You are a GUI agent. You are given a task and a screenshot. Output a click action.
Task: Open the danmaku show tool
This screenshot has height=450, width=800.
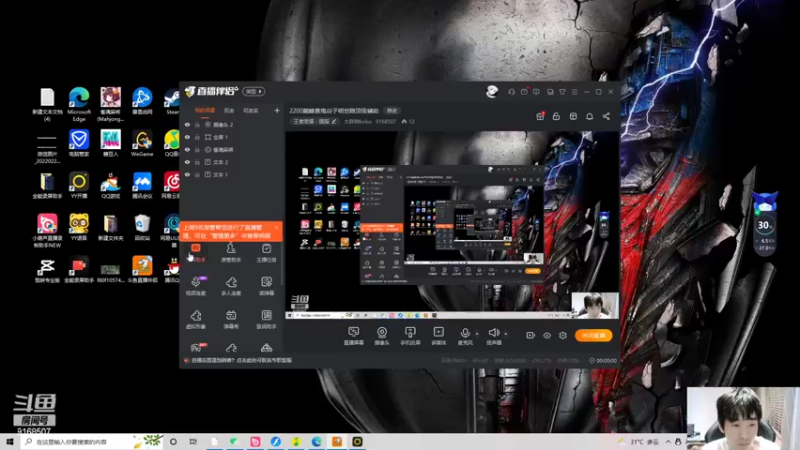231,319
